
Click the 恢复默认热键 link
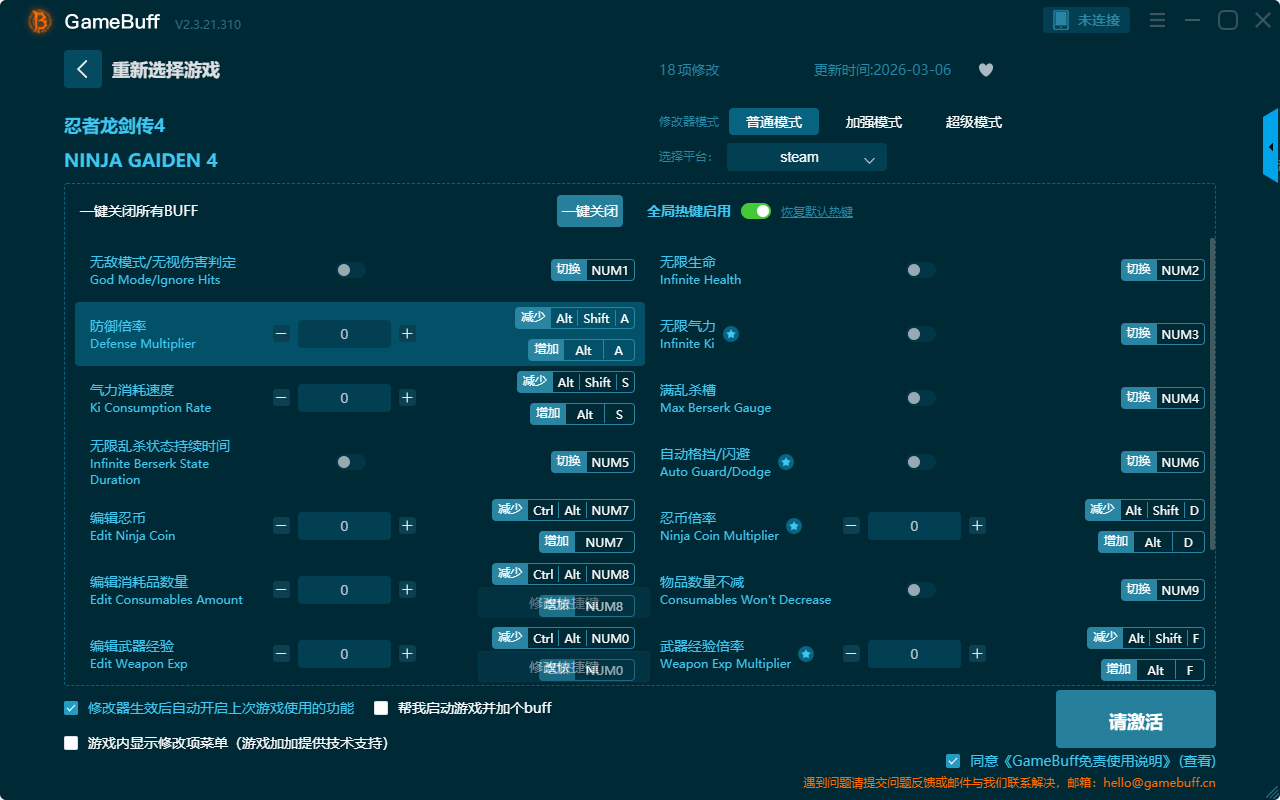(816, 212)
